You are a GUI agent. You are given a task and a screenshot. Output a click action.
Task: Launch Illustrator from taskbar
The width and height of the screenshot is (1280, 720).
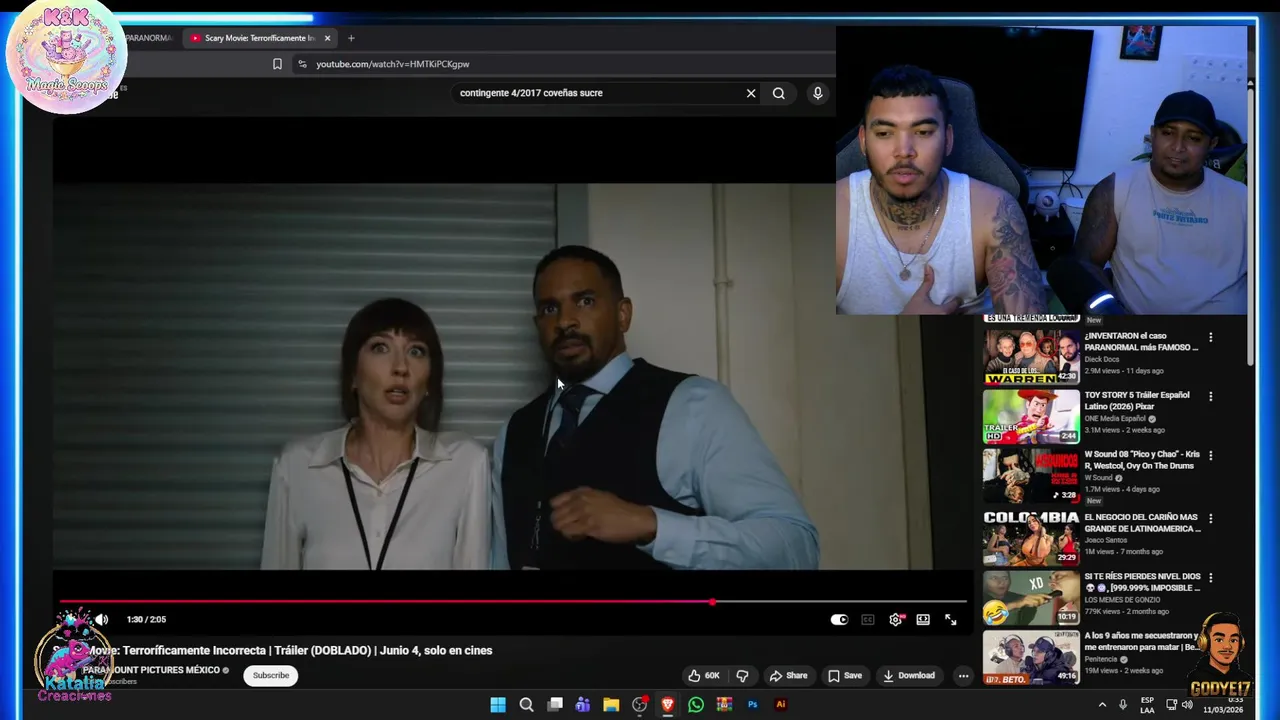[781, 705]
